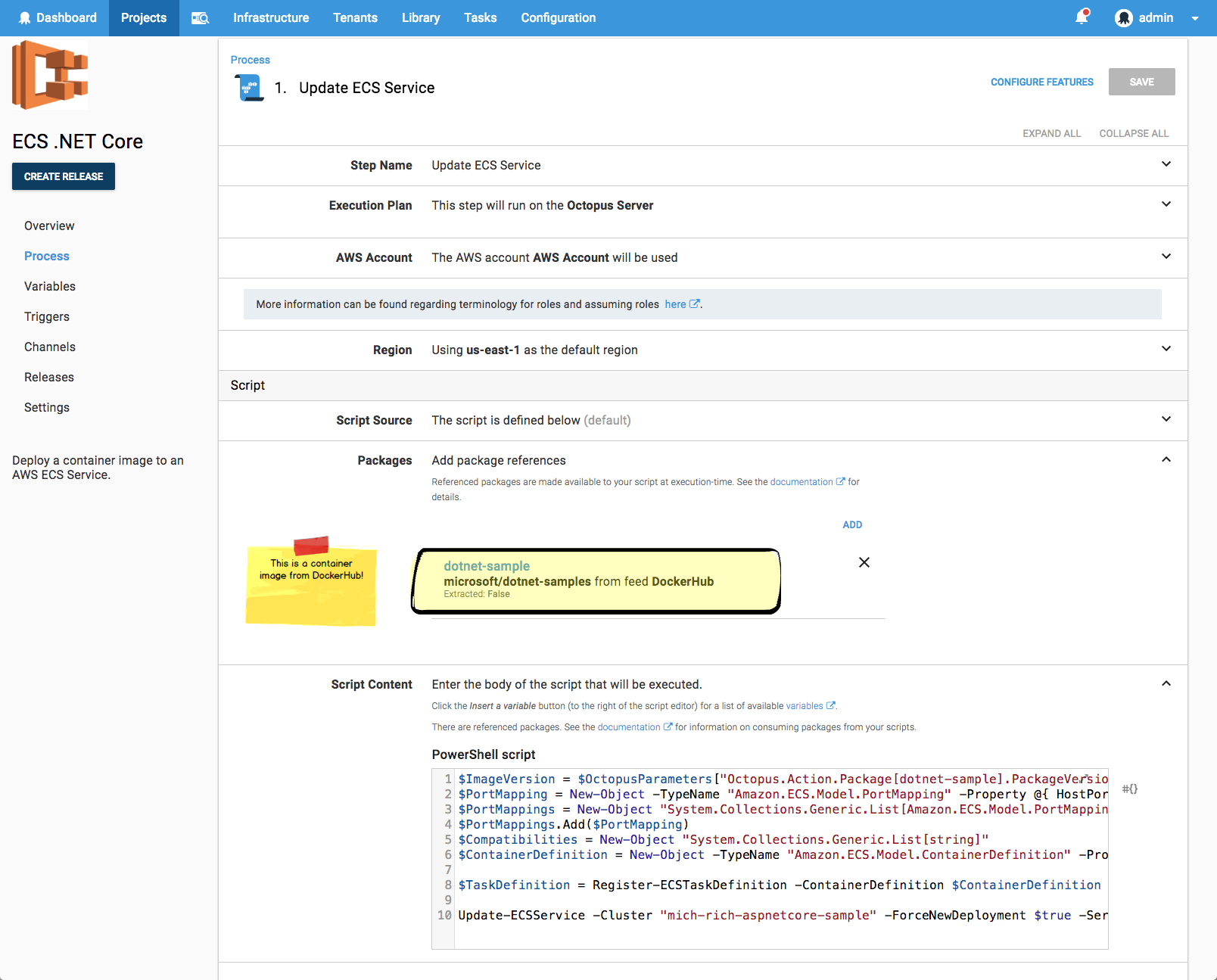Expand the Region section chevron

point(1166,349)
